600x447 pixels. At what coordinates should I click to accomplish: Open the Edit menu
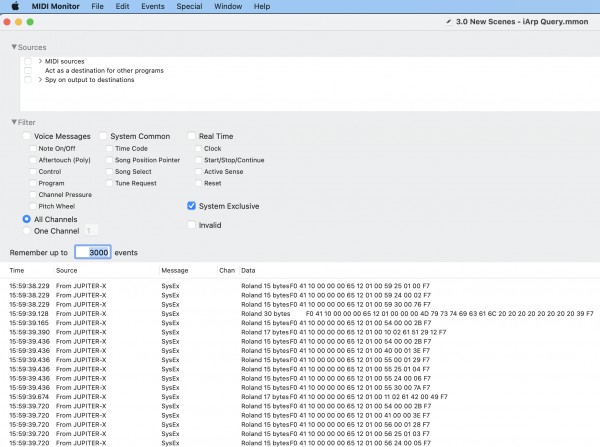tap(122, 7)
